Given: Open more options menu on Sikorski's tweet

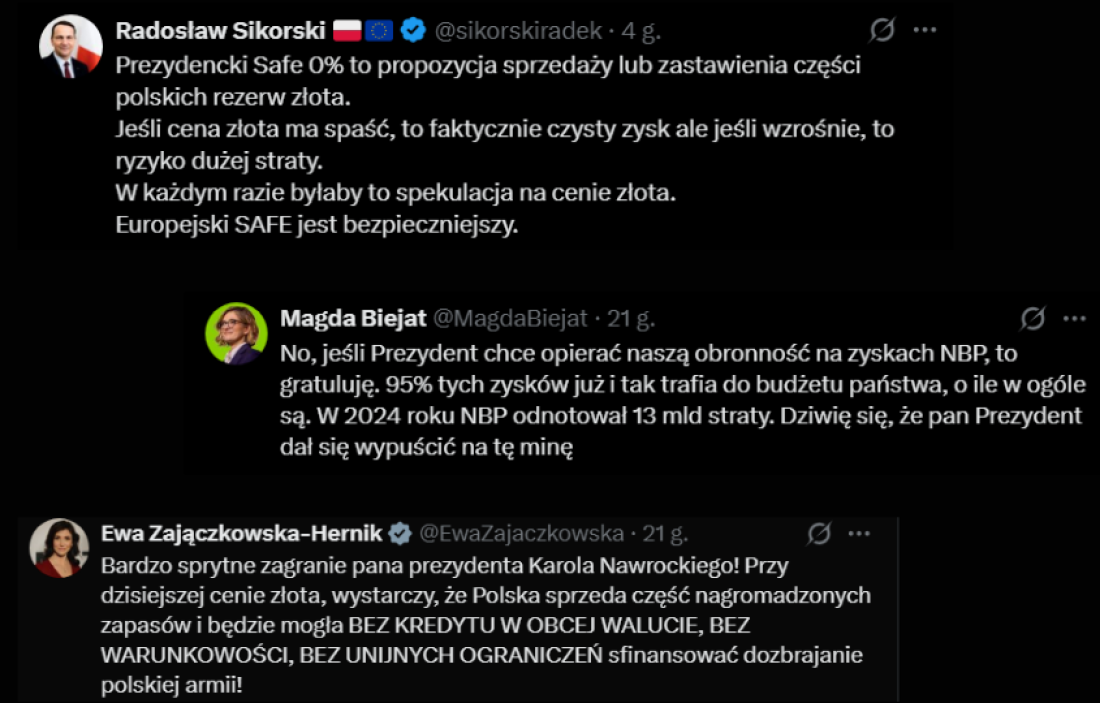Looking at the screenshot, I should pyautogui.click(x=924, y=31).
